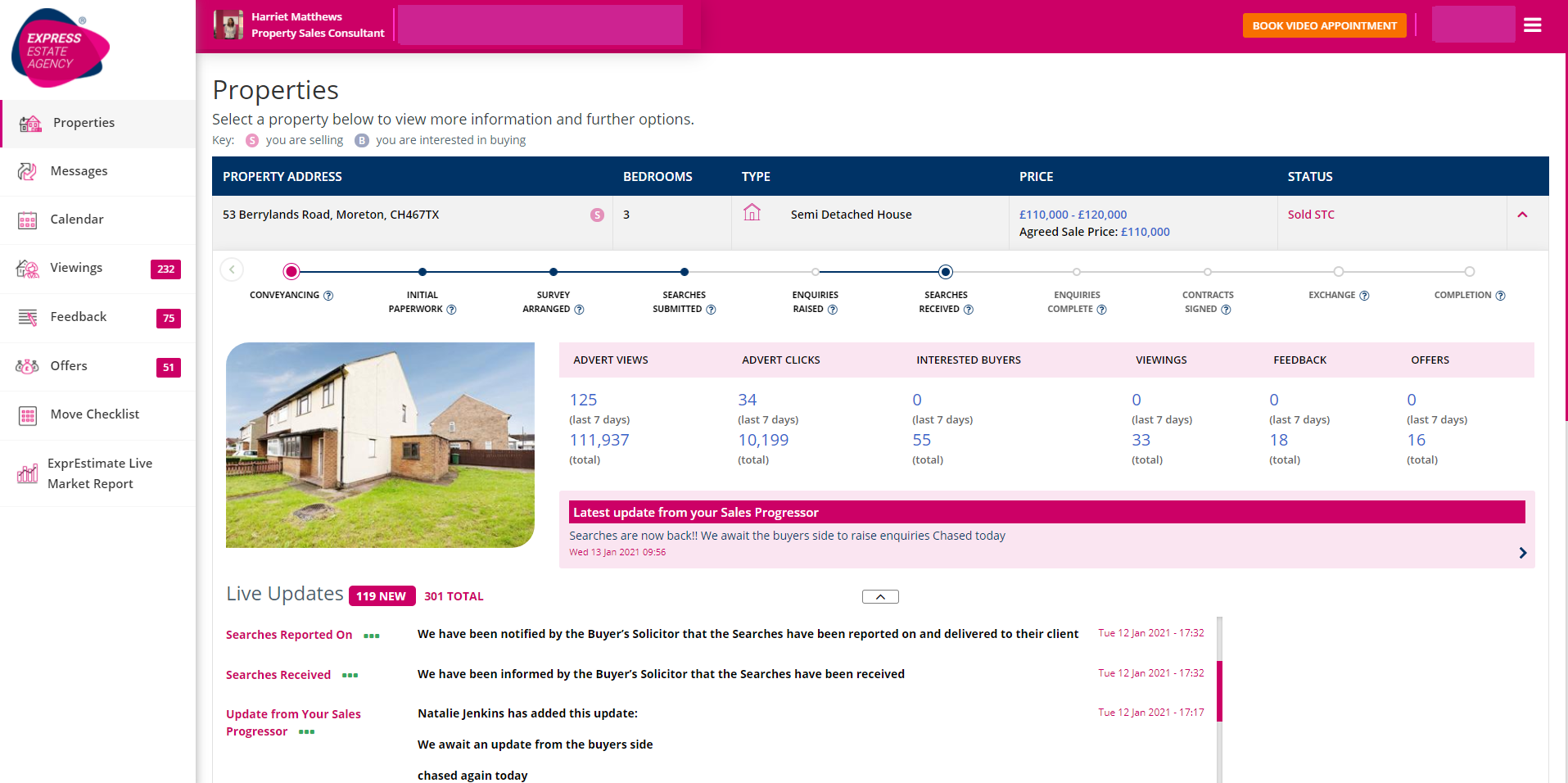This screenshot has height=783, width=1568.
Task: Click the Express Estate Agency logo
Action: tap(61, 48)
